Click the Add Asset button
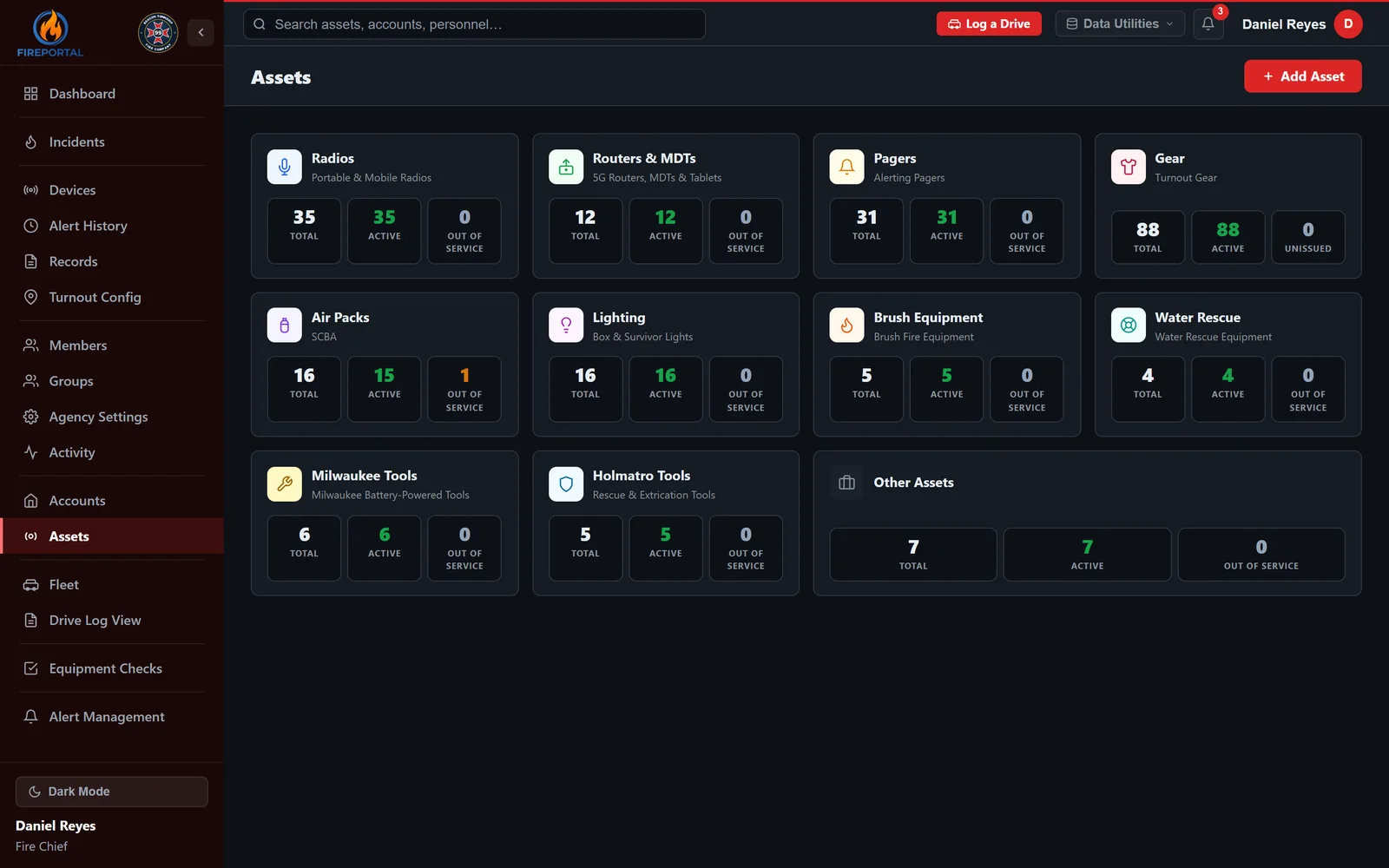The height and width of the screenshot is (868, 1389). 1302,76
